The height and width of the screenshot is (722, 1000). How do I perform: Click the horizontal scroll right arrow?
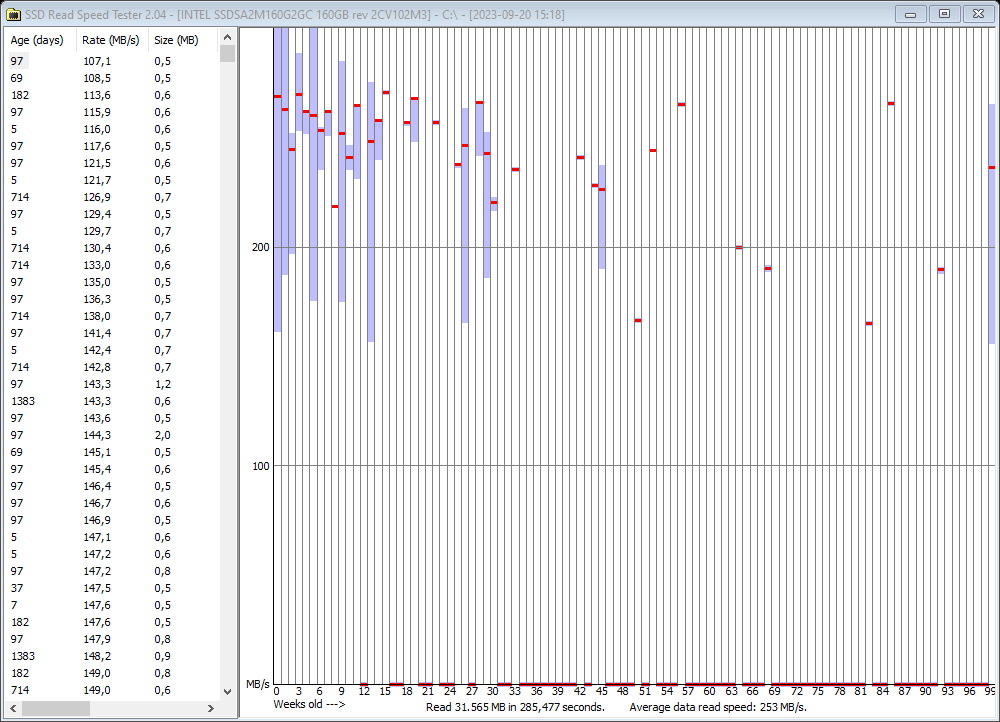tap(211, 708)
